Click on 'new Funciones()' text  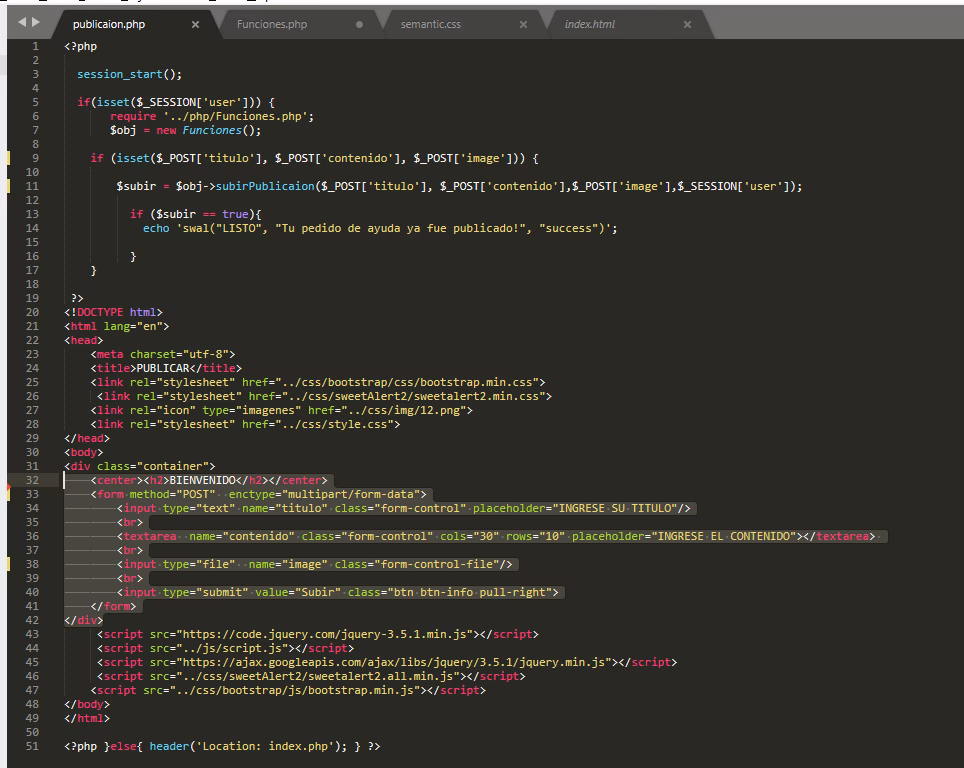(x=208, y=130)
